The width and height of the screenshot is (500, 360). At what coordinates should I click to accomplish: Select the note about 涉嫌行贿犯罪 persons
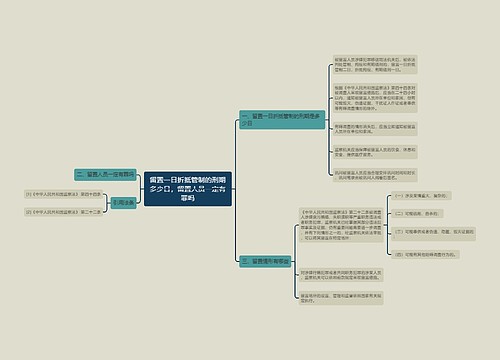pyautogui.click(x=341, y=275)
